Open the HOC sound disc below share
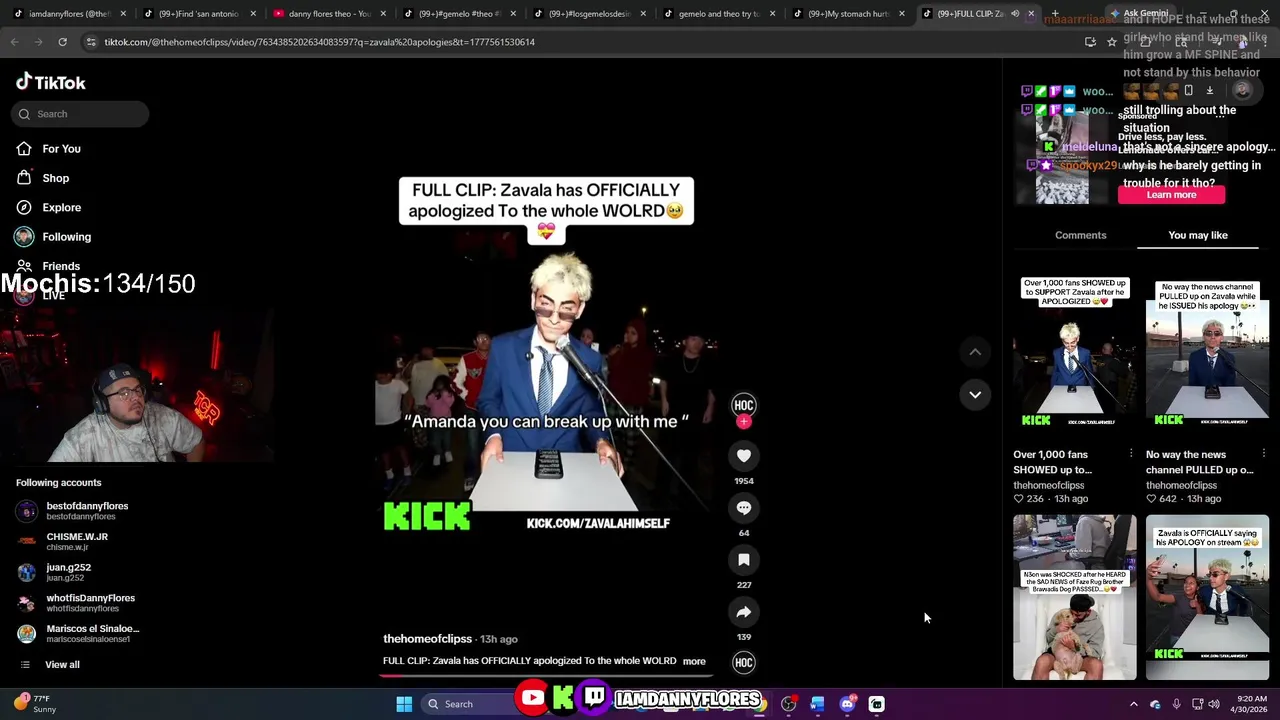 point(744,662)
